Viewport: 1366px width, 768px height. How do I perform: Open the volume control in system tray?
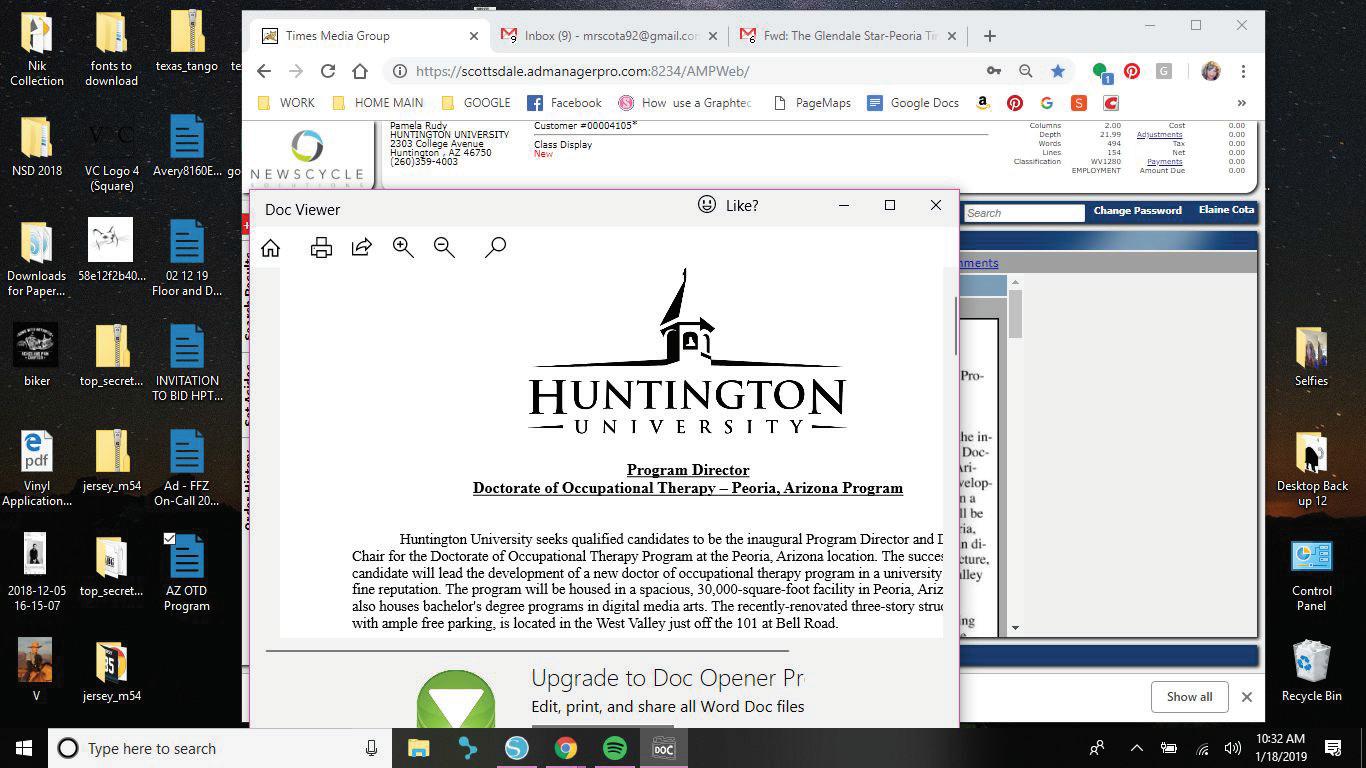point(1232,748)
